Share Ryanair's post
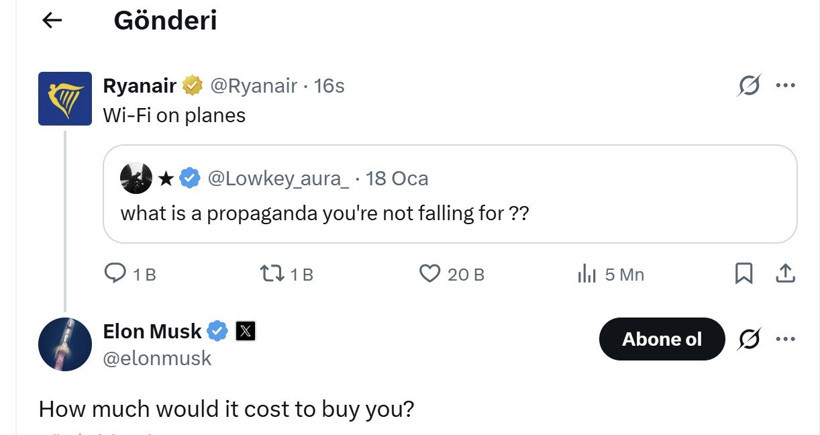 786,273
